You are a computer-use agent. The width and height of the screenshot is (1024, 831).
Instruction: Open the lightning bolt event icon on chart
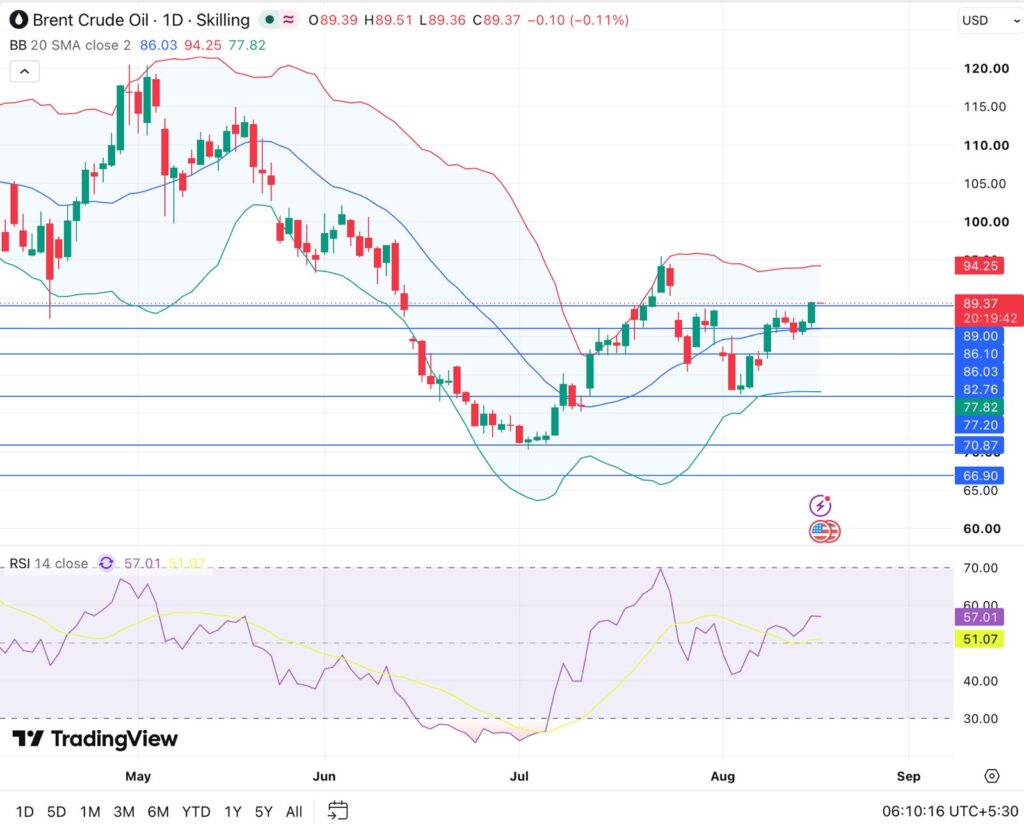820,506
